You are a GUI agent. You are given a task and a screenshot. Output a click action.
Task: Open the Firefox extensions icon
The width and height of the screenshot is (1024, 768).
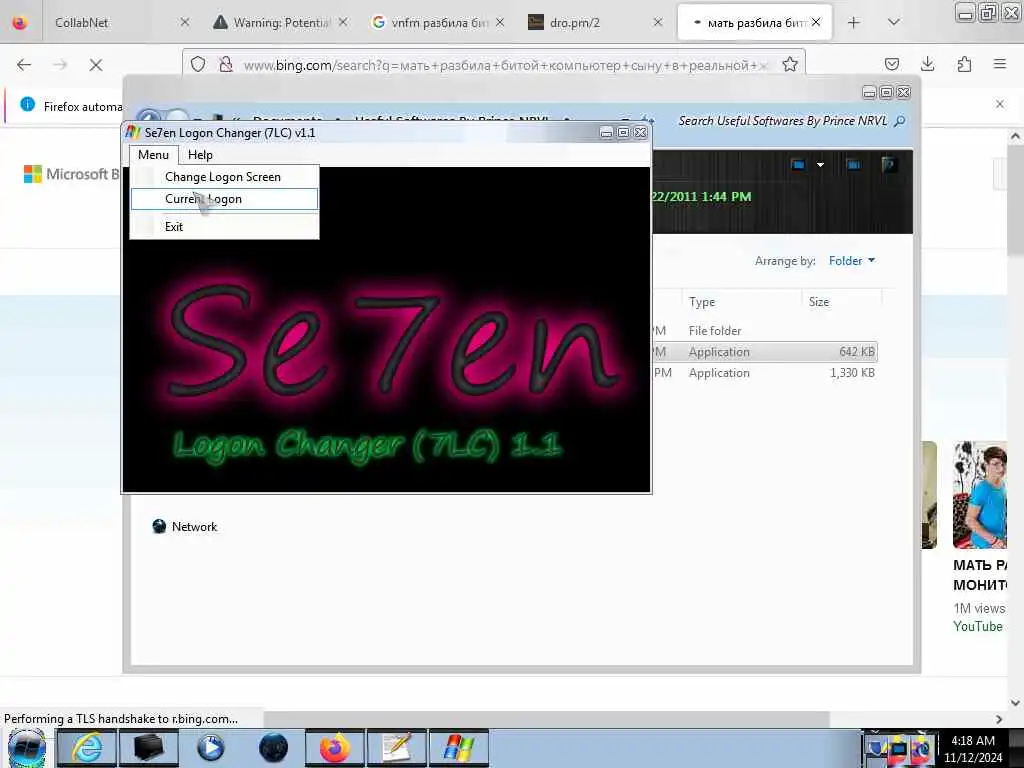coord(964,64)
